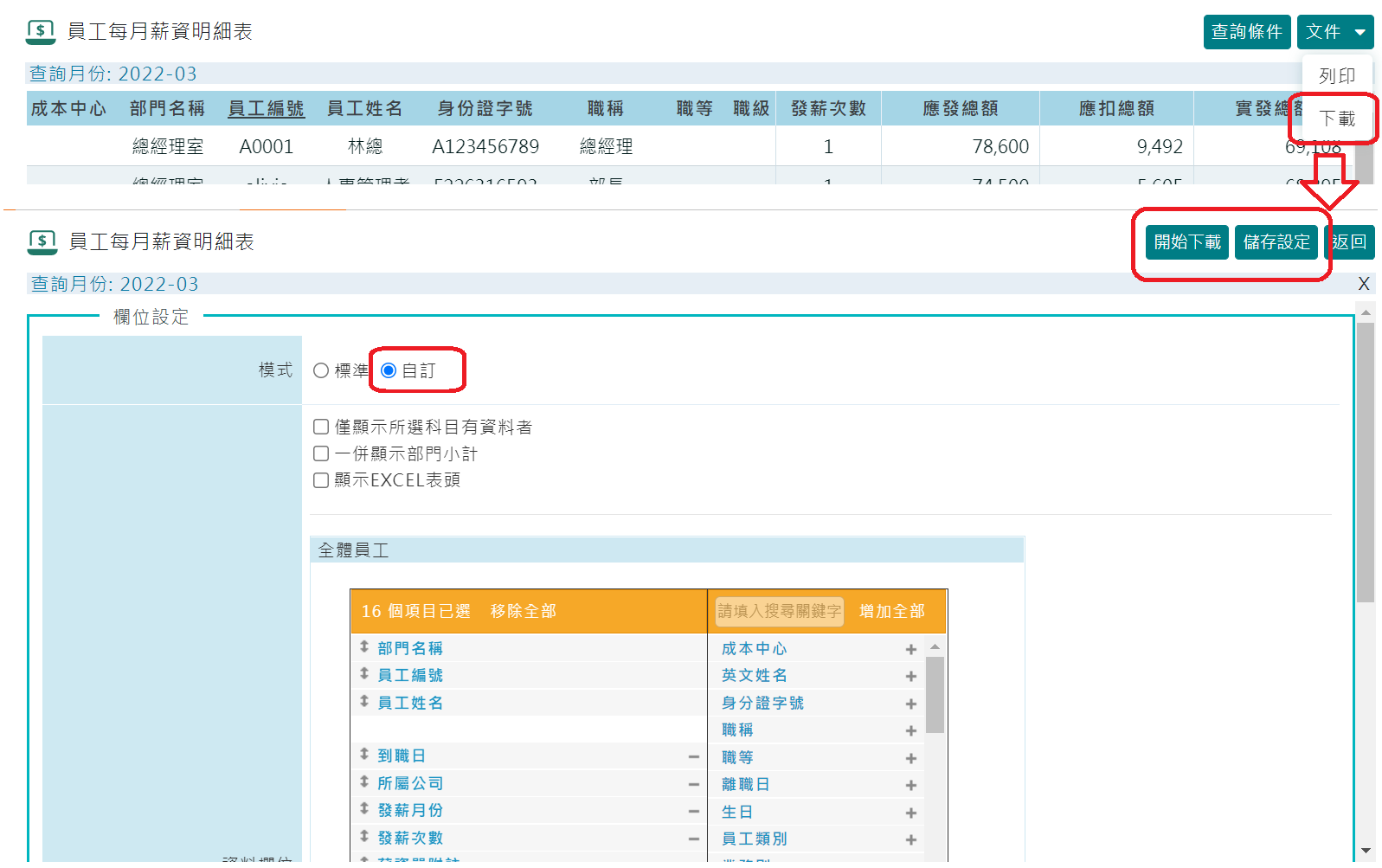Click the up arrow of the fields list scrollbar
The height and width of the screenshot is (868, 1382).
[x=935, y=647]
